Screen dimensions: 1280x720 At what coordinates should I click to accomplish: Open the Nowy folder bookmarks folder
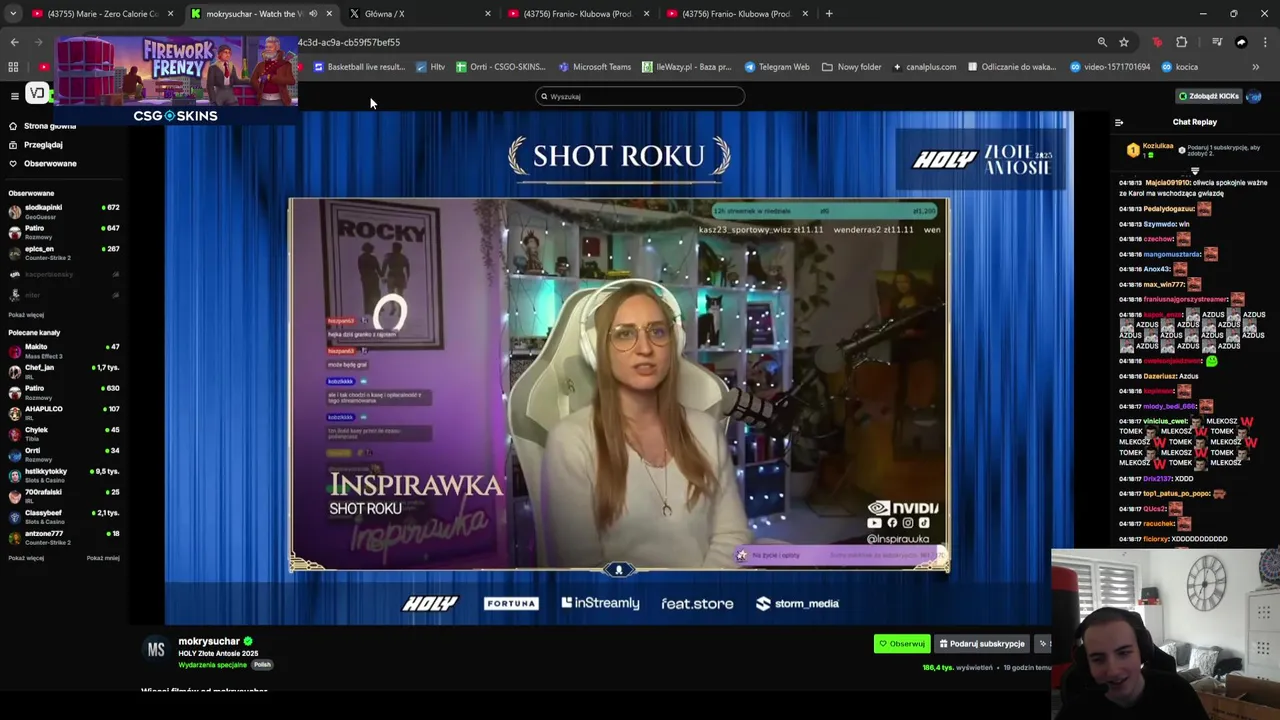click(851, 67)
